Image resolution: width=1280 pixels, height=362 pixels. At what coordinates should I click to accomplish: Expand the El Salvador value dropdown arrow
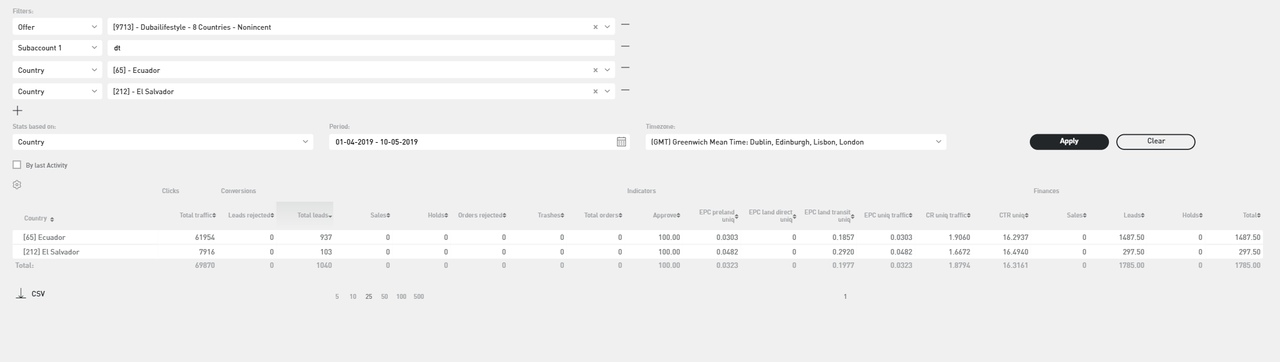[x=607, y=91]
